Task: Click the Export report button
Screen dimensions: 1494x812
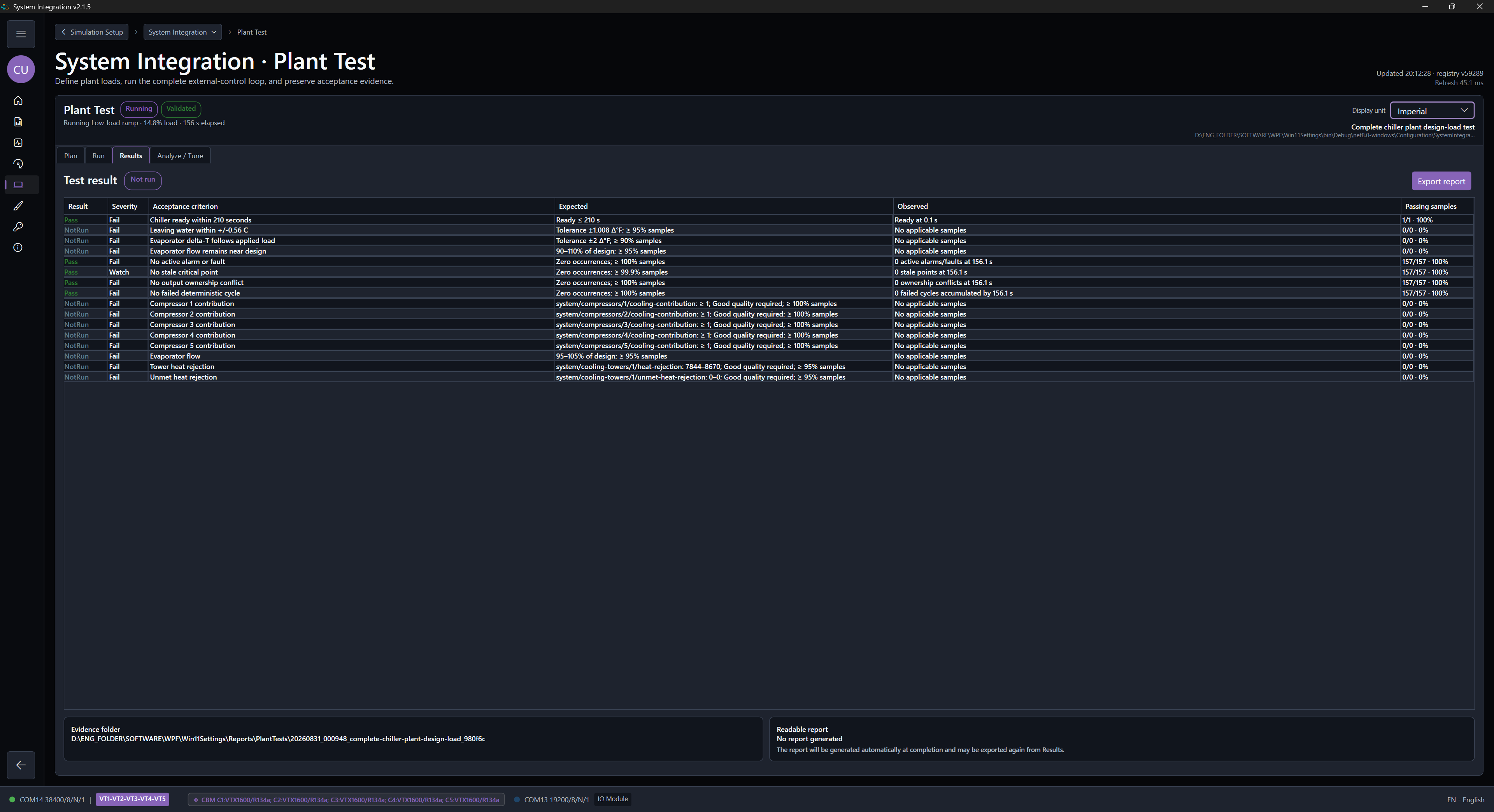Action: pyautogui.click(x=1441, y=181)
